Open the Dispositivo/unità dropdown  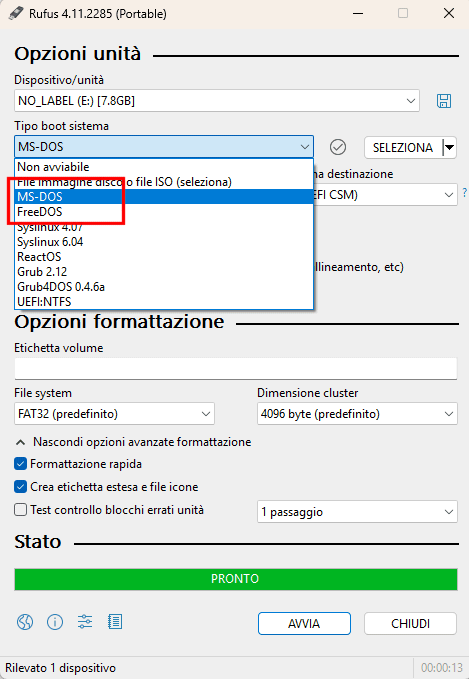[x=217, y=101]
